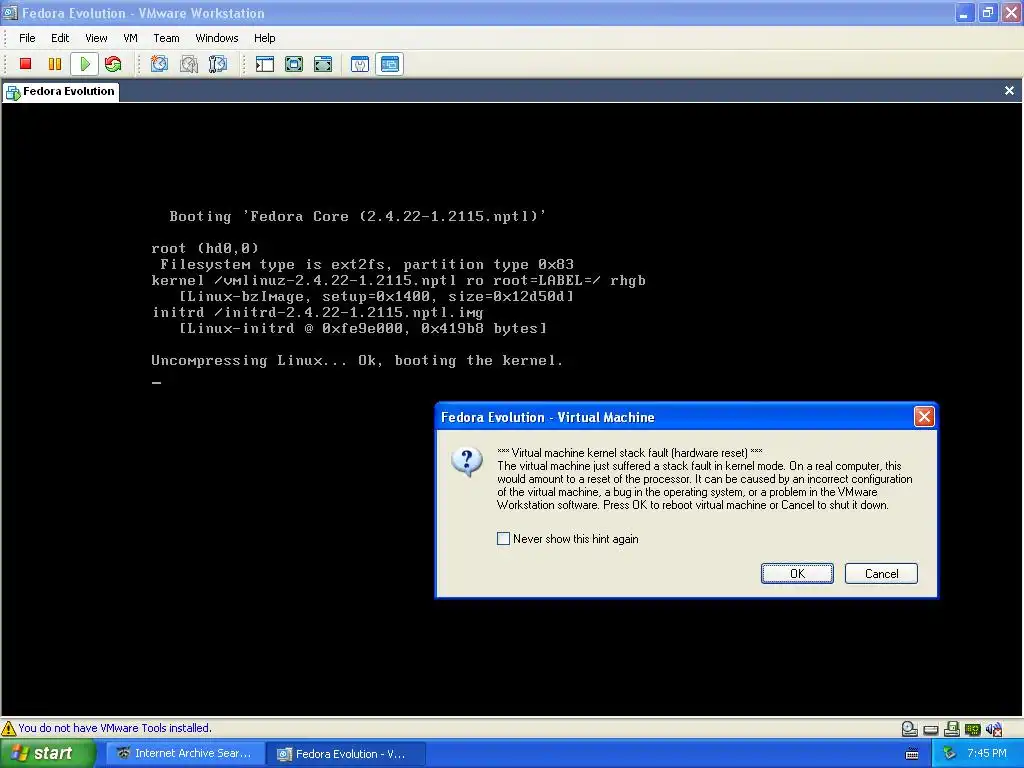This screenshot has width=1024, height=768.
Task: Toggle the sidebar panel view icon
Action: point(264,64)
